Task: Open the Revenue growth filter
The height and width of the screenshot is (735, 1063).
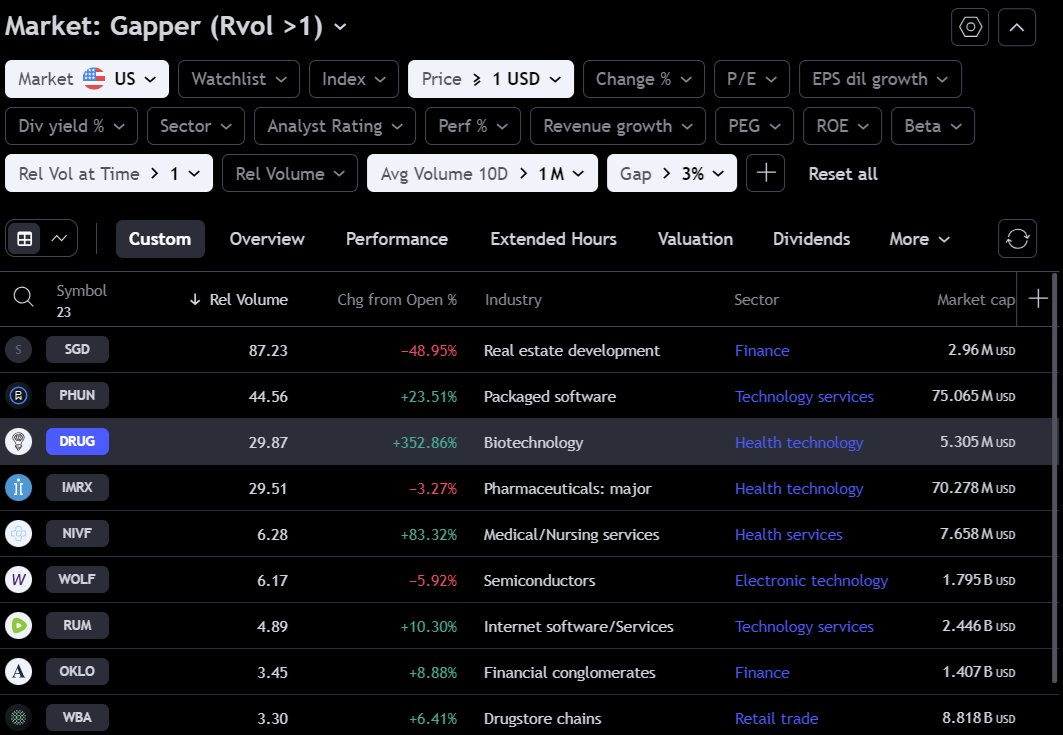Action: (x=618, y=126)
